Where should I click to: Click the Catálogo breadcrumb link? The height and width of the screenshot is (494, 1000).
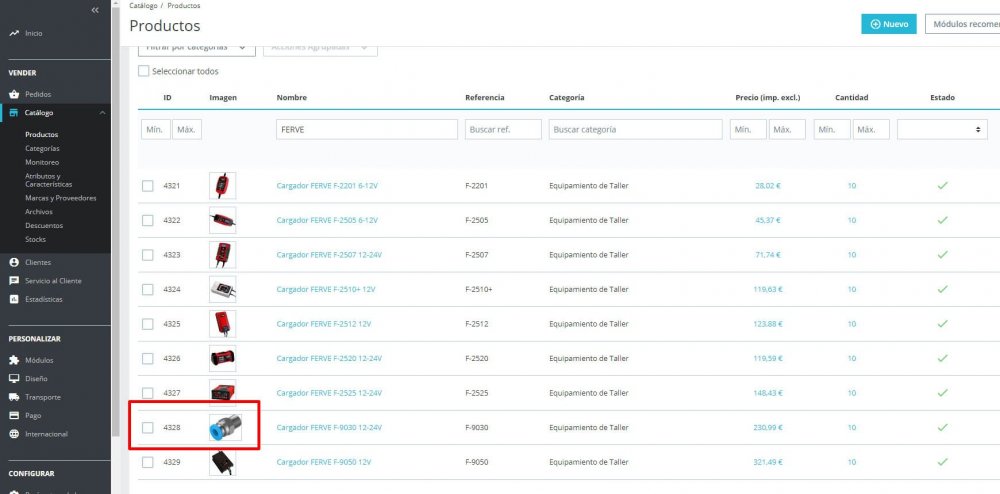coord(143,6)
